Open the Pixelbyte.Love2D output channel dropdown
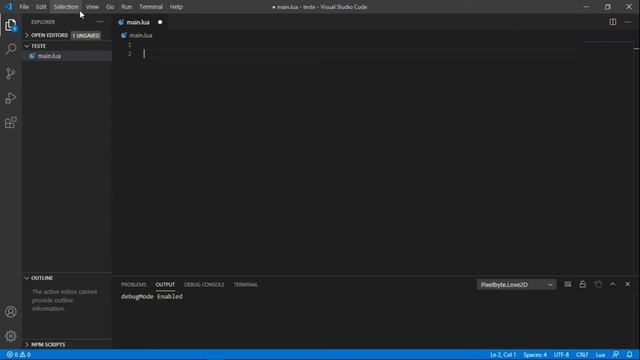 (516, 284)
